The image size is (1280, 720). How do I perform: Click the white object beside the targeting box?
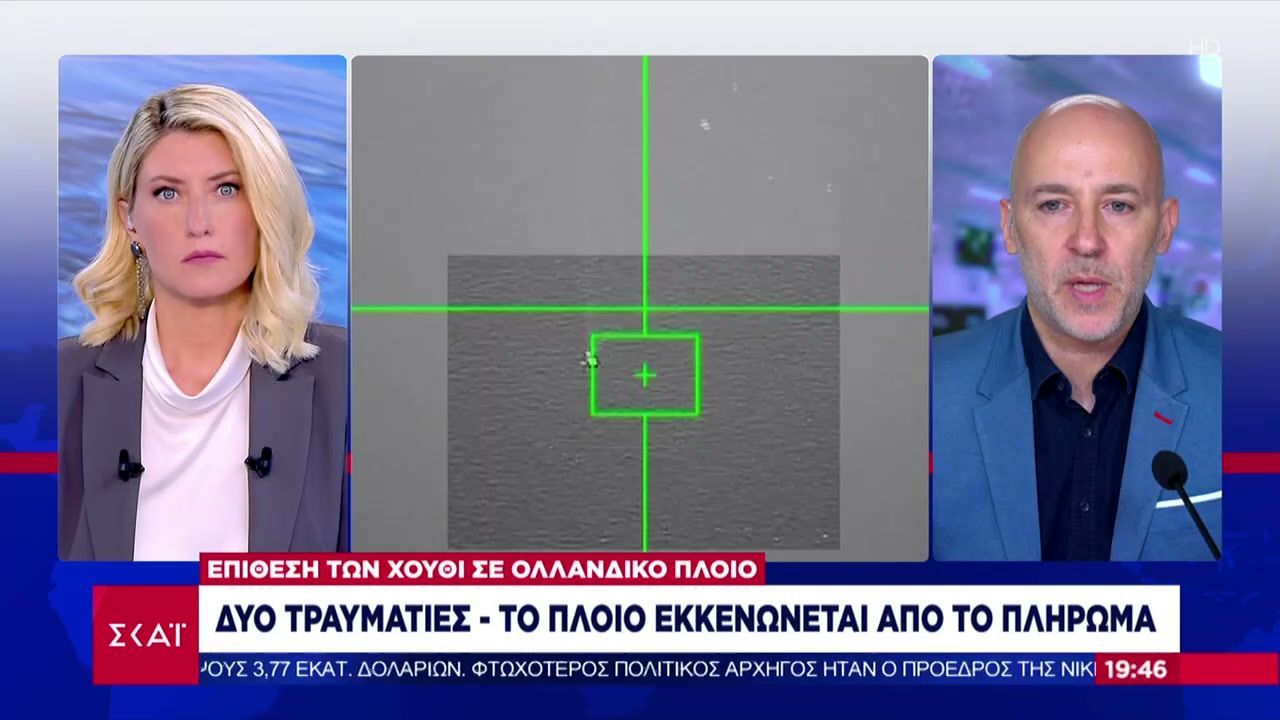click(x=589, y=359)
